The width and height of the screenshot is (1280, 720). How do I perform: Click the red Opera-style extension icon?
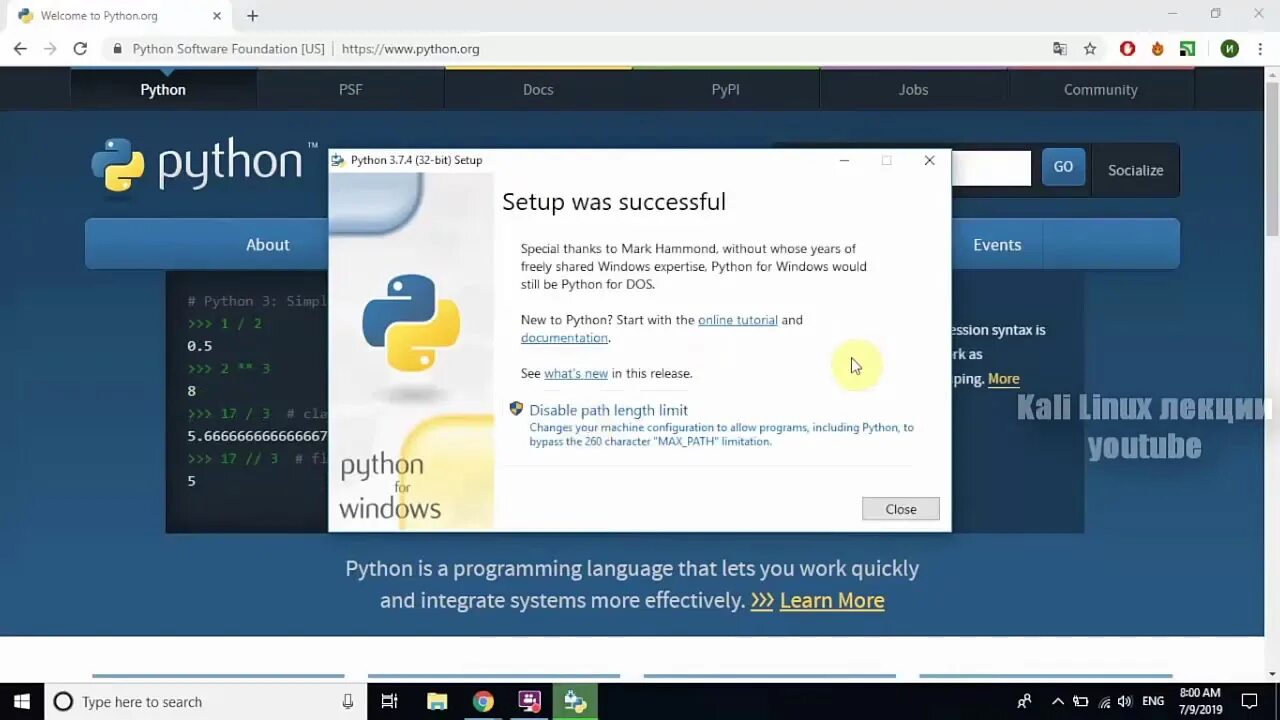(1127, 48)
